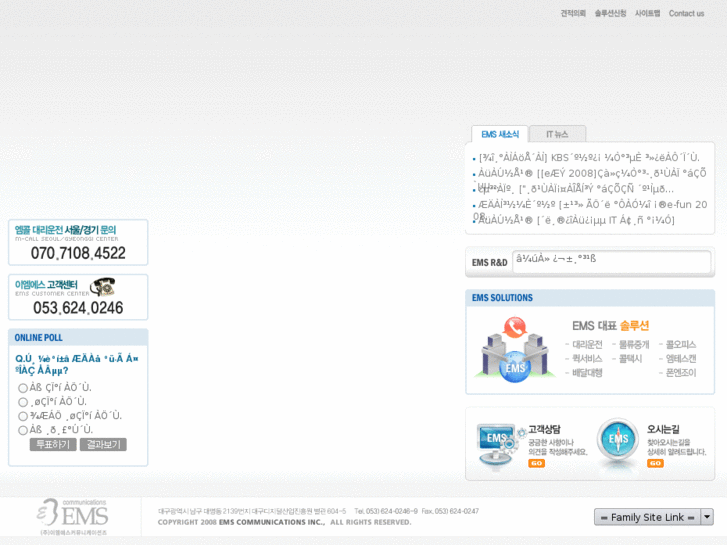Open the 엠테스캔 solution link

coord(681,359)
